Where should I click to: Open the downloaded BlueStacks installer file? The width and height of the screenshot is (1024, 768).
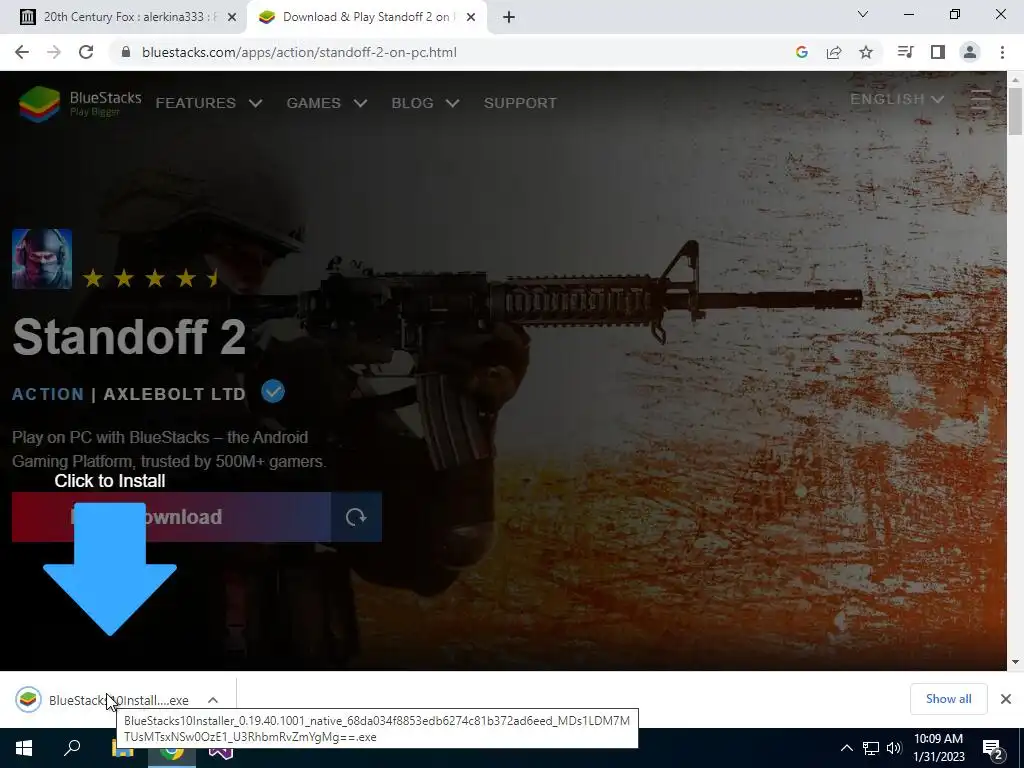(104, 700)
